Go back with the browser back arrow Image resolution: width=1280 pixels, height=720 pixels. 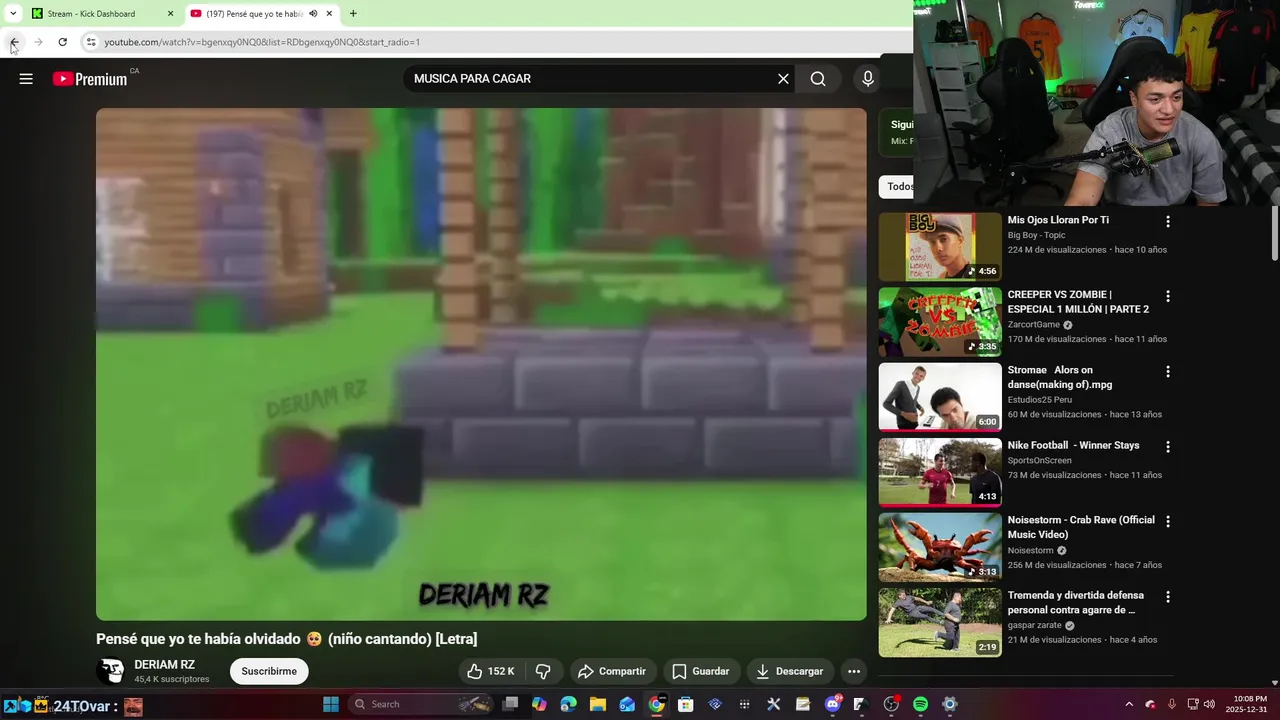(x=14, y=42)
